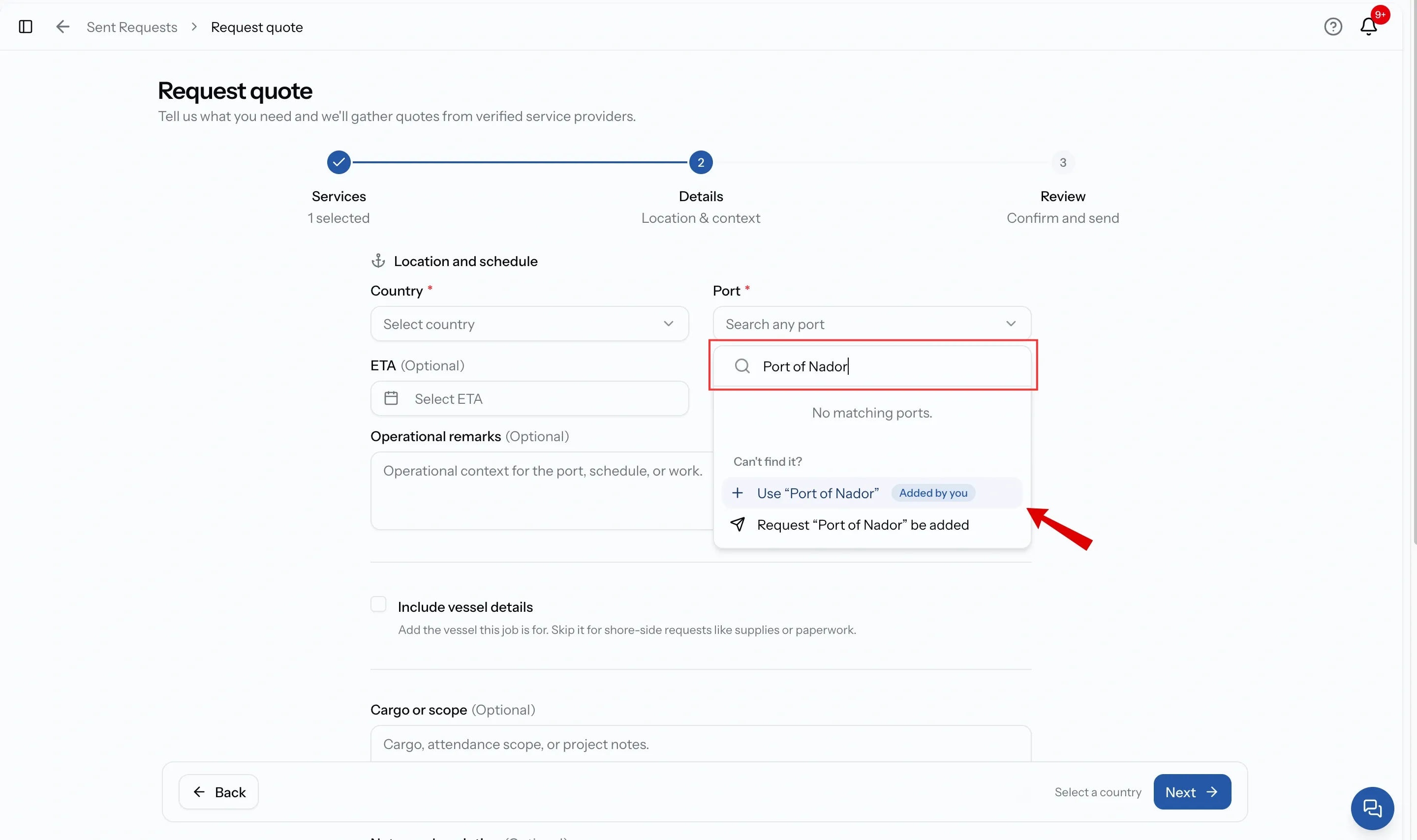Viewport: 1417px width, 840px height.
Task: Tick the Include vessel details checkbox
Action: 378,604
